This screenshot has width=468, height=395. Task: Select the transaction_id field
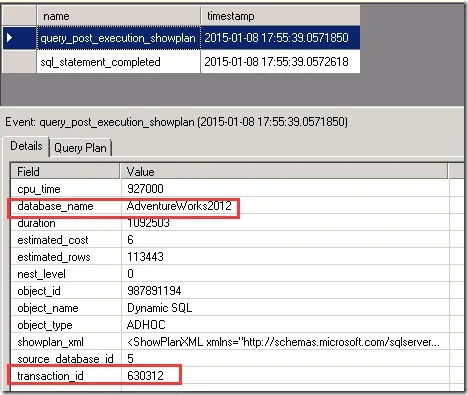50,376
